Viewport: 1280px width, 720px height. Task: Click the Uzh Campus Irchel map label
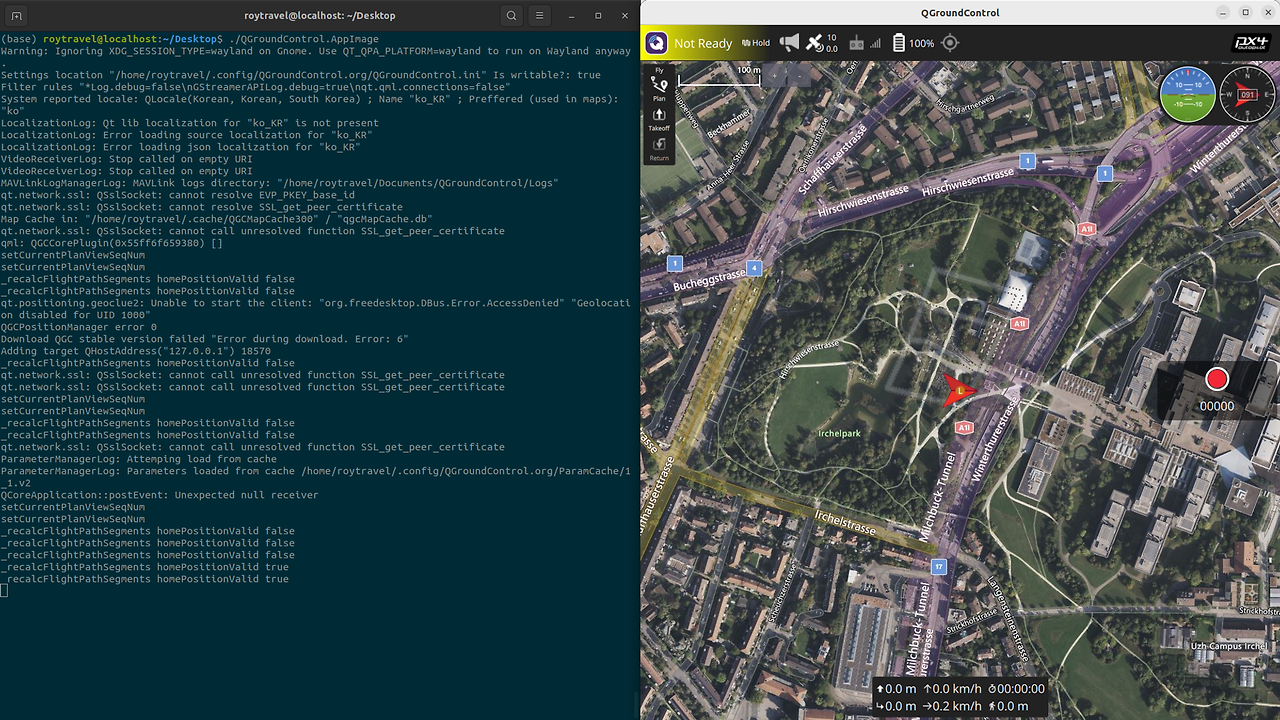point(1230,646)
